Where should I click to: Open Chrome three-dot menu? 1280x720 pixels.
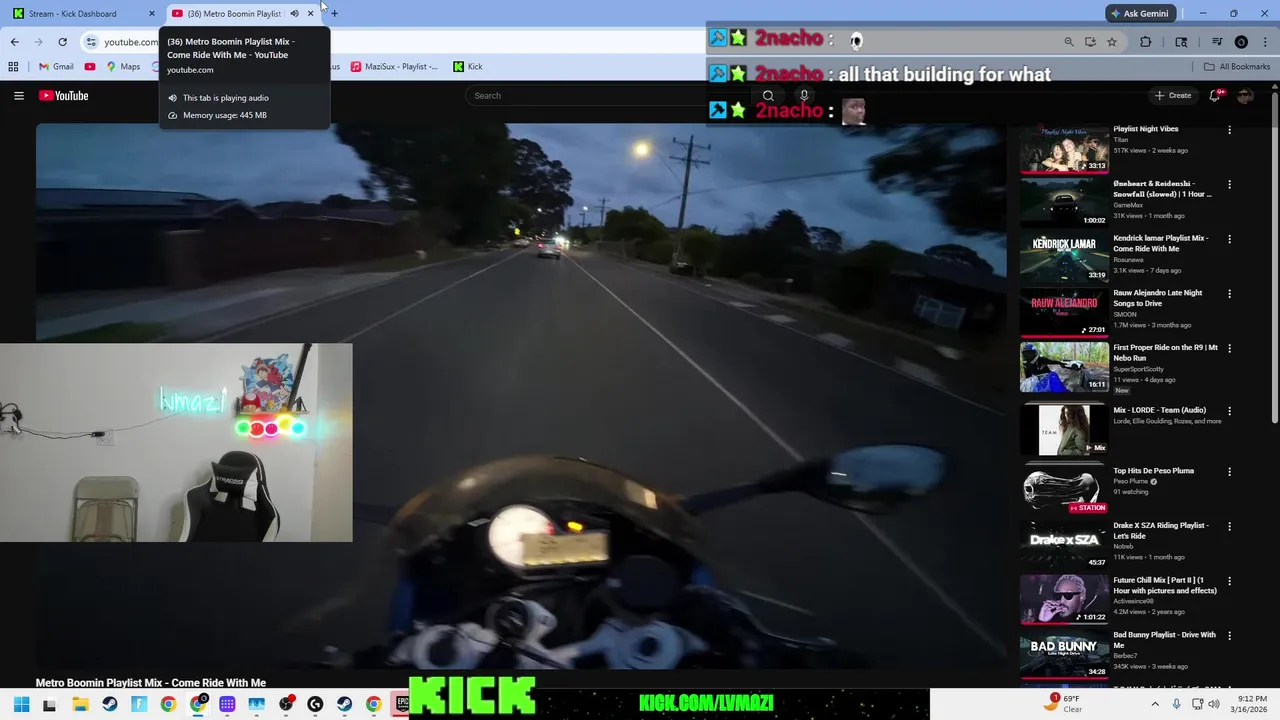coord(1264,42)
